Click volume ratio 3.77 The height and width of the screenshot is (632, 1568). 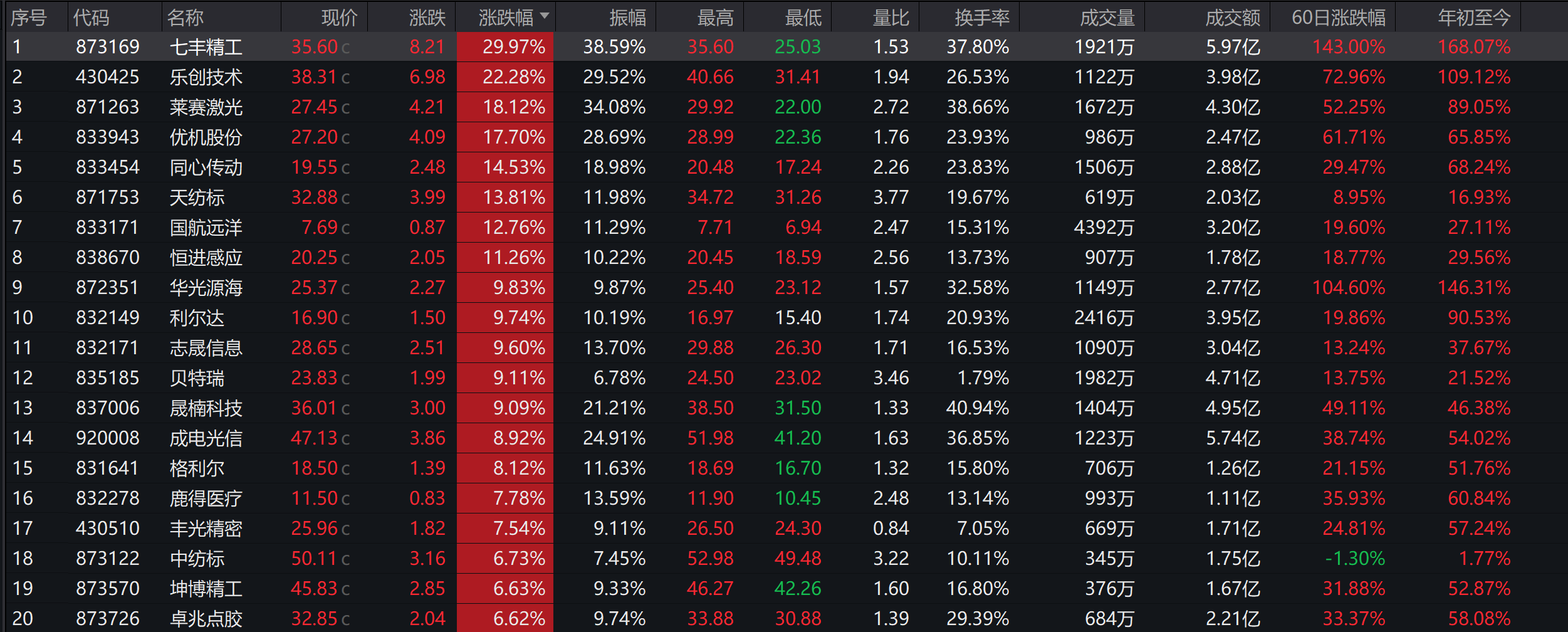pyautogui.click(x=891, y=197)
